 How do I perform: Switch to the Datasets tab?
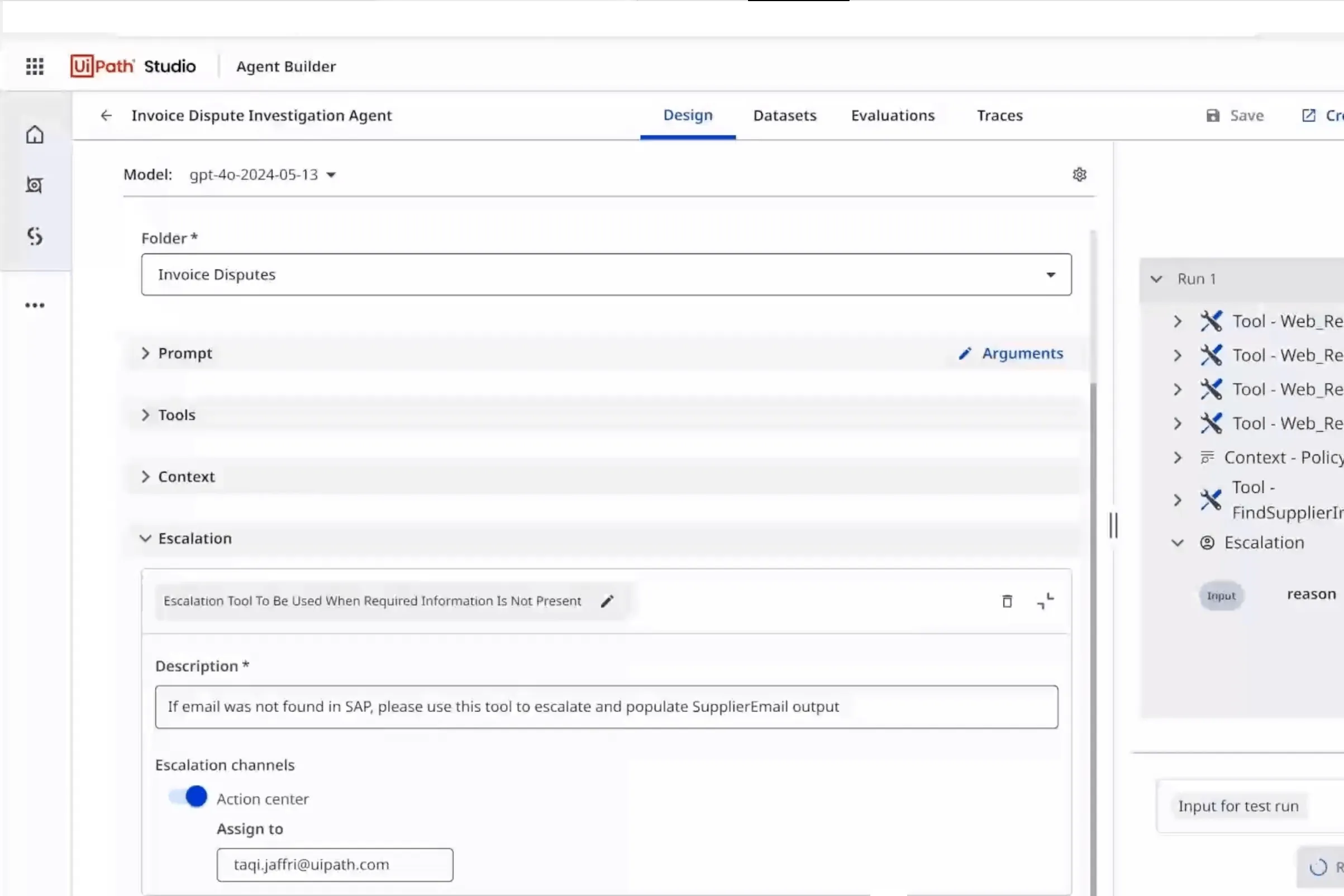pos(785,116)
